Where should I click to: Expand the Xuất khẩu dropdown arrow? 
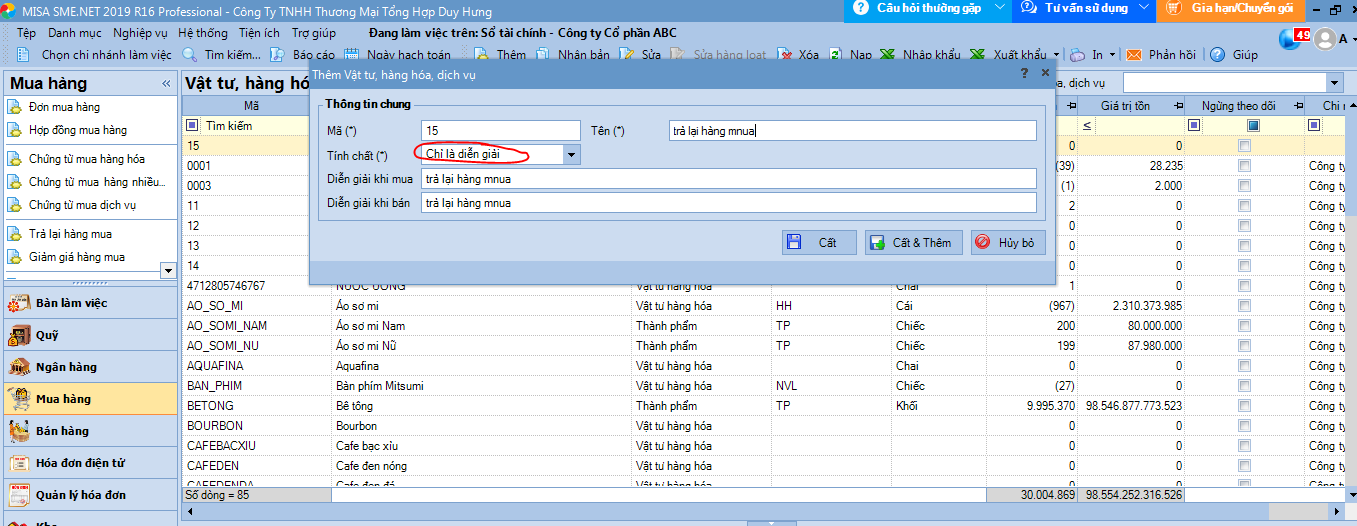1056,55
